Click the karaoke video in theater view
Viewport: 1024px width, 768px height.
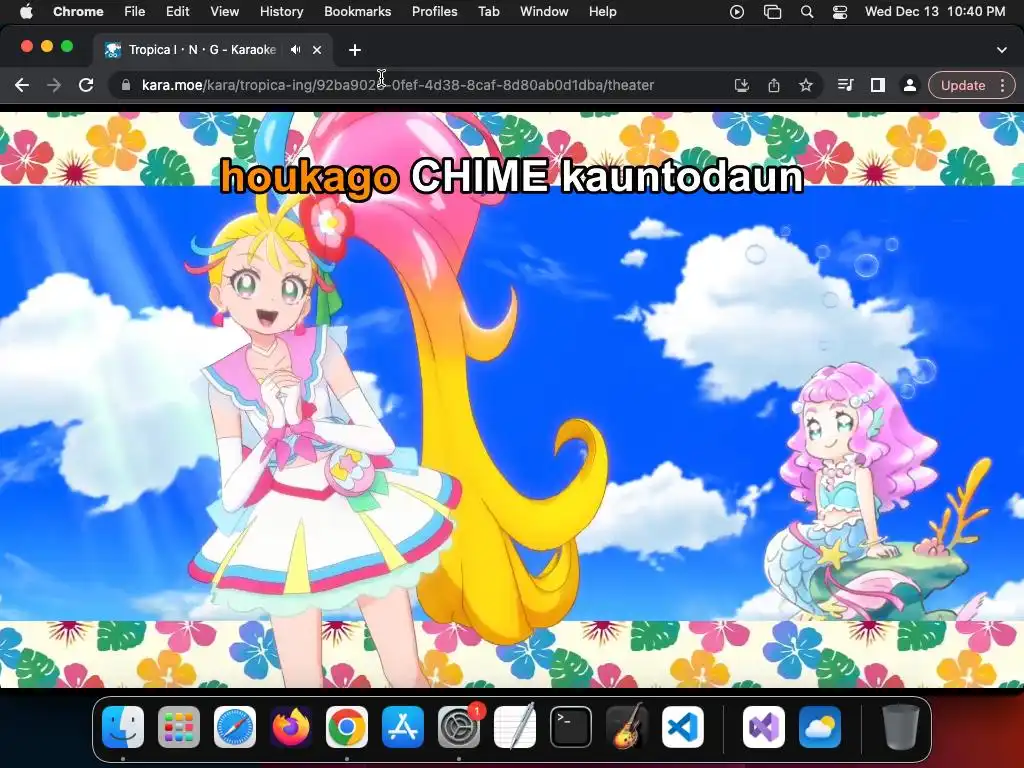coord(512,400)
